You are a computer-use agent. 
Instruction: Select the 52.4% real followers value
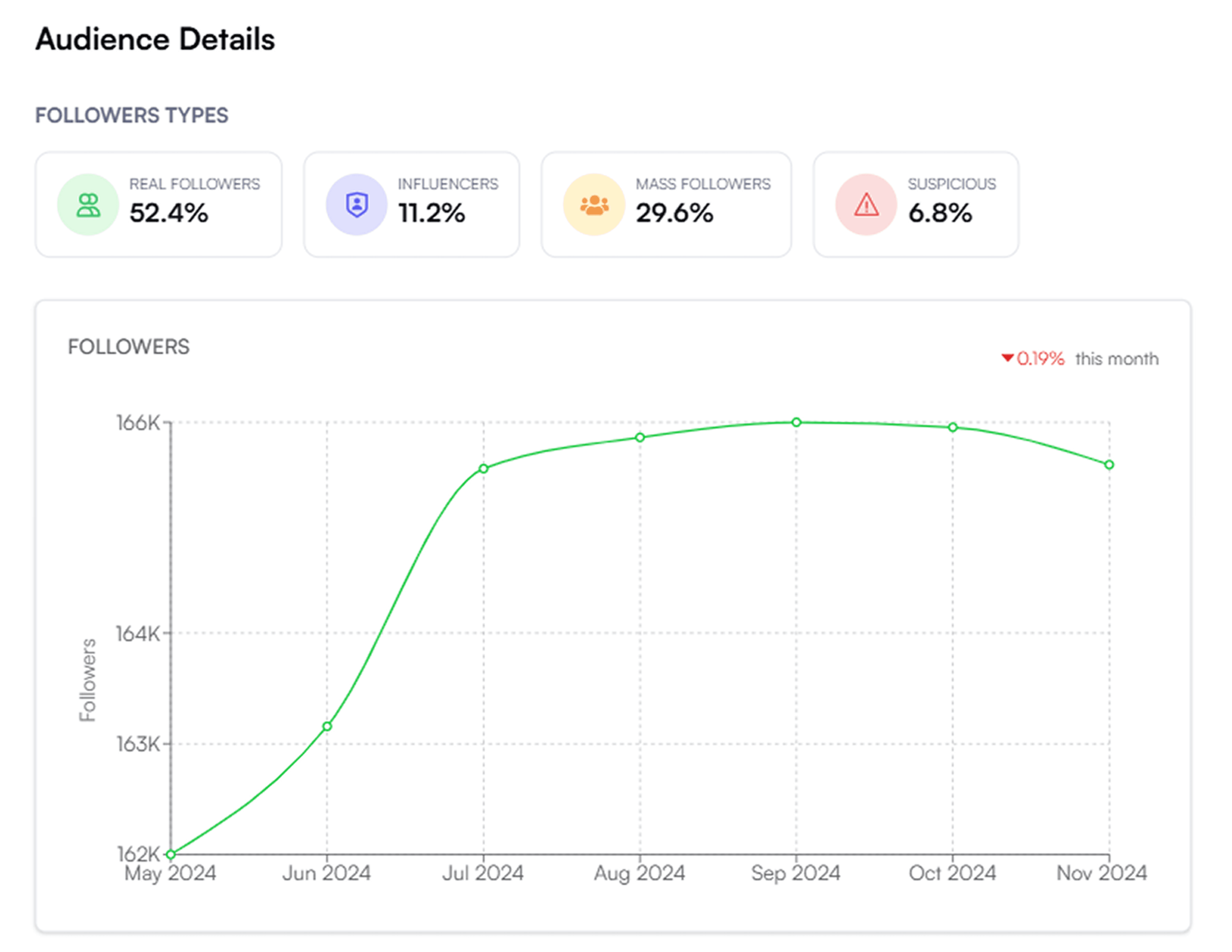tap(169, 213)
